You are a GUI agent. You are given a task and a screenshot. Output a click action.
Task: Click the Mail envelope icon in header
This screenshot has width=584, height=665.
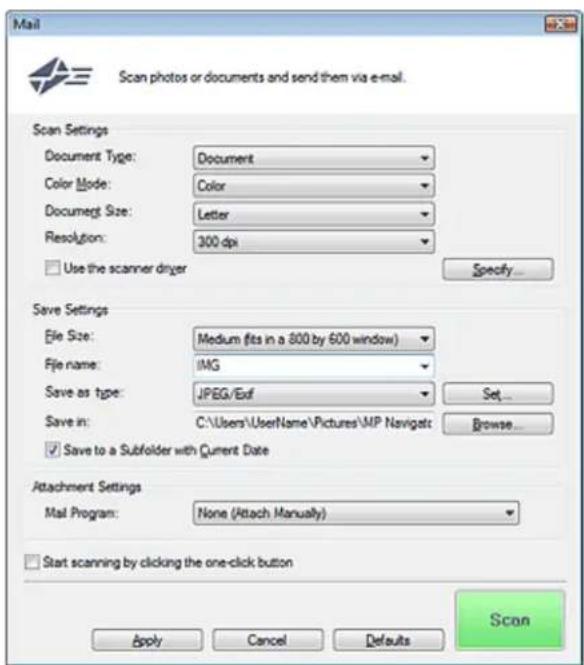pos(59,75)
